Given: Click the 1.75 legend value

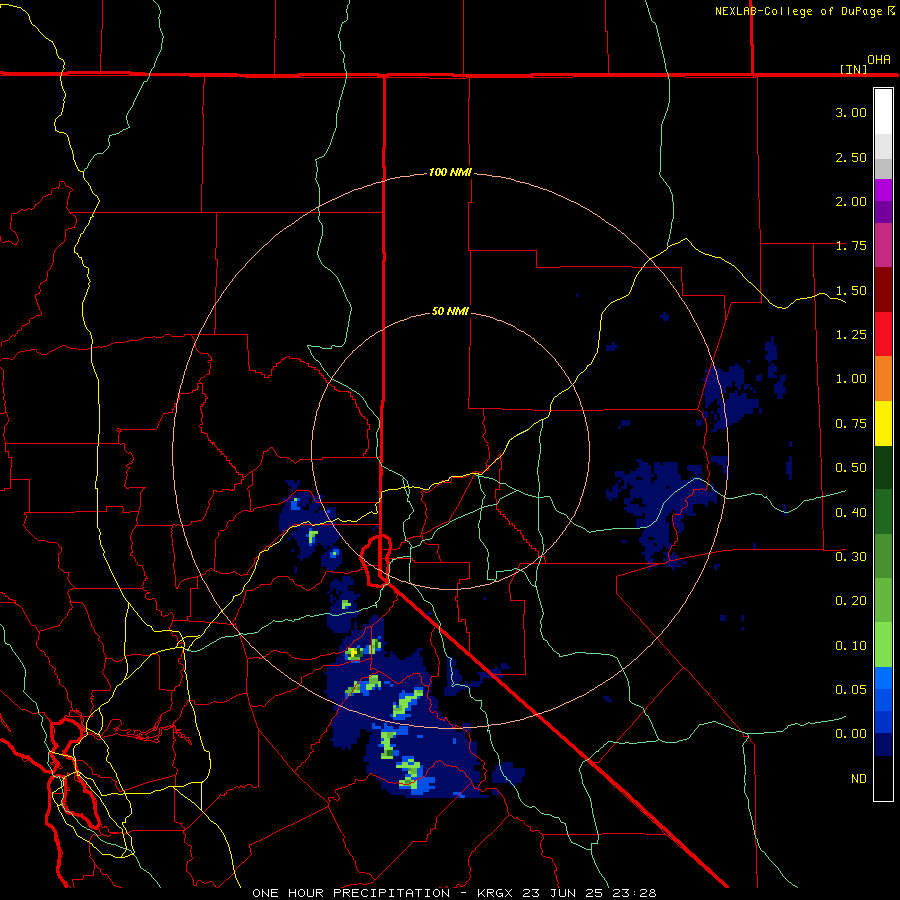Looking at the screenshot, I should pos(851,246).
